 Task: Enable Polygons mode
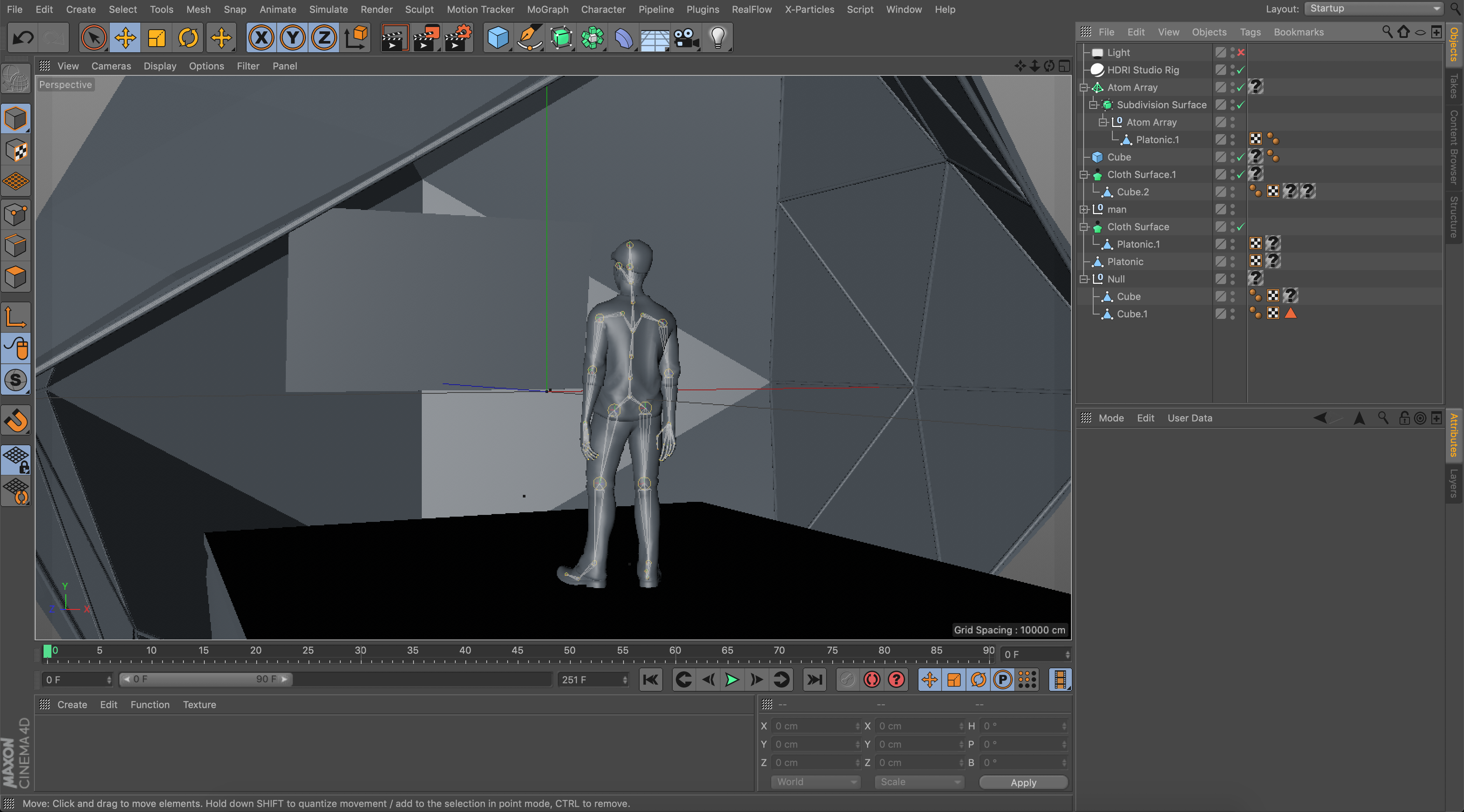click(16, 278)
